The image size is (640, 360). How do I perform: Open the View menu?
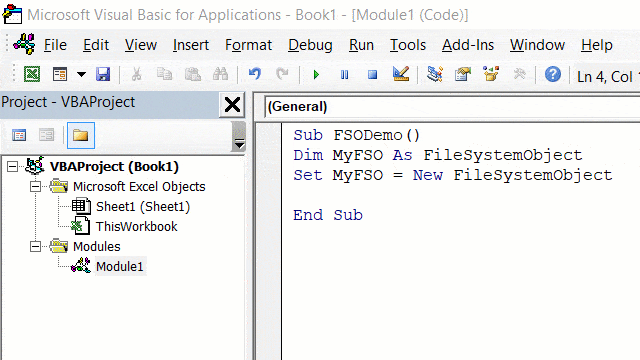141,45
